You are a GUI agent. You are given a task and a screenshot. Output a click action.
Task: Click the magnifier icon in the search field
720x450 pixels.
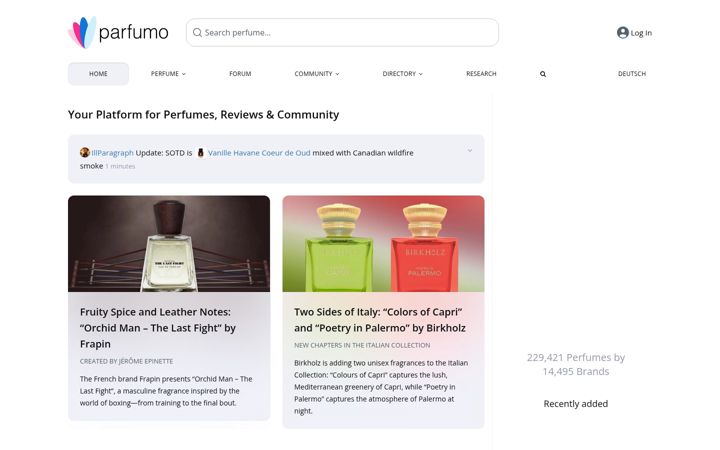tap(197, 33)
